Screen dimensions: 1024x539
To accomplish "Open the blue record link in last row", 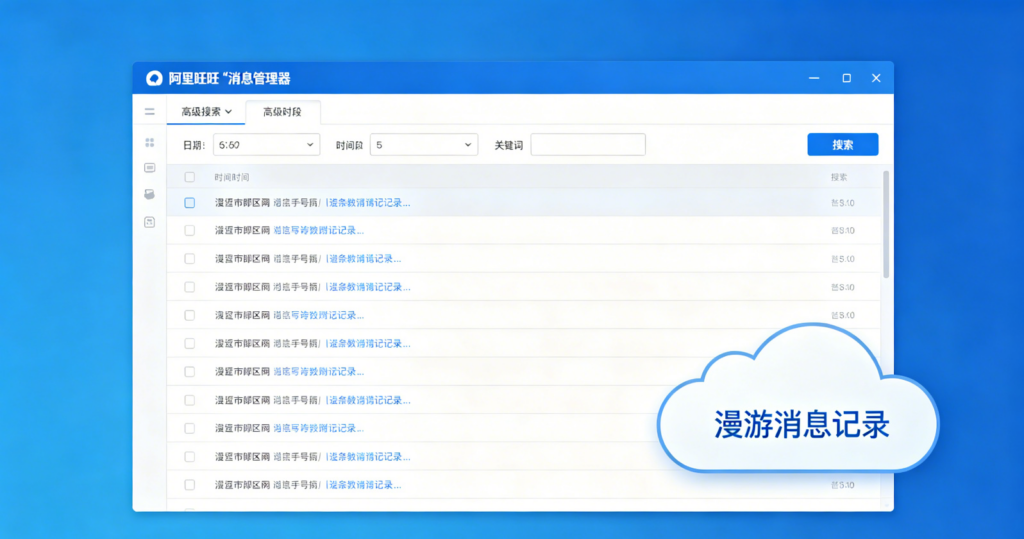I will click(363, 485).
